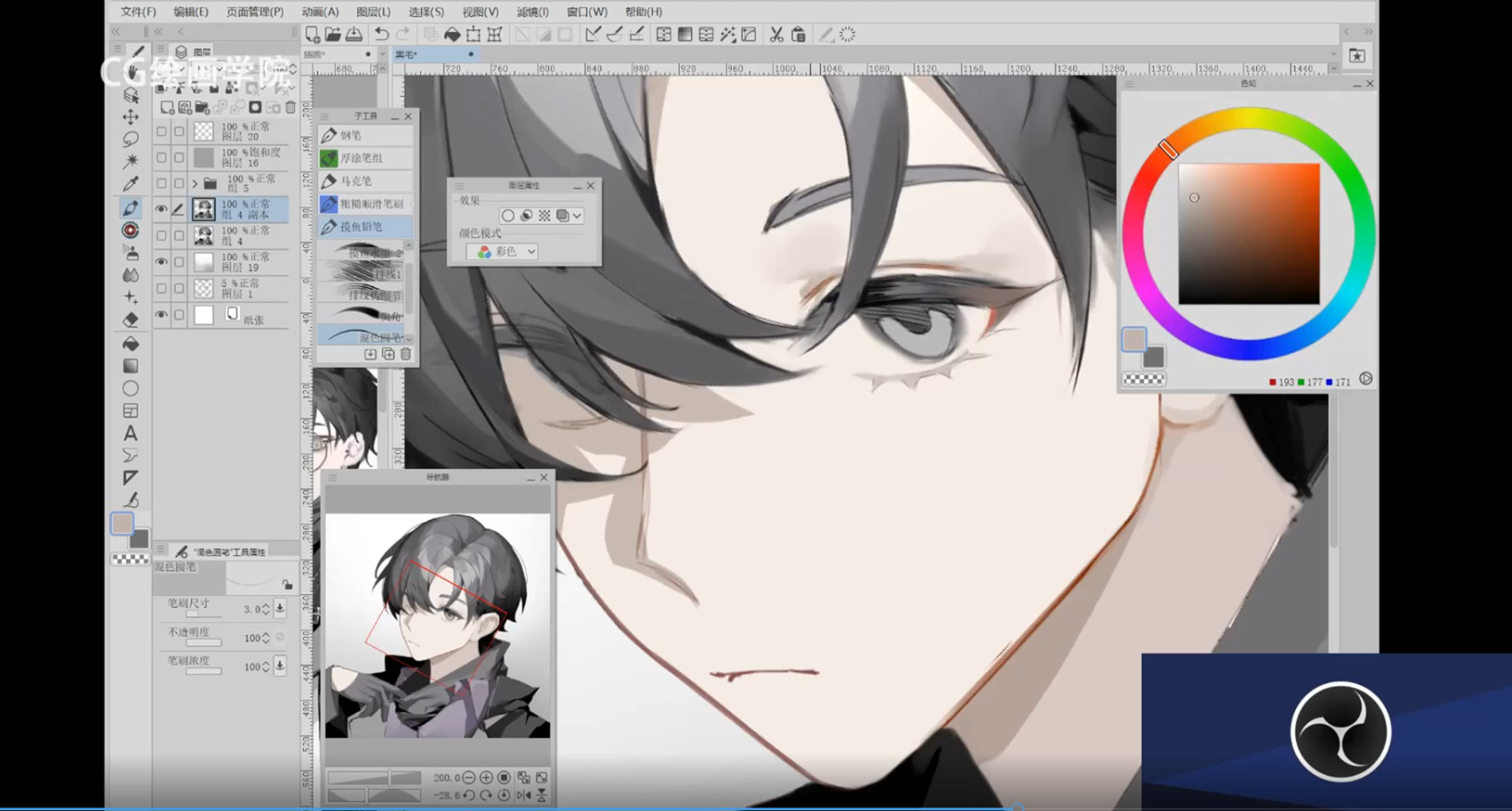Open the 窗口(W) menu
This screenshot has height=811, width=1512.
587,12
